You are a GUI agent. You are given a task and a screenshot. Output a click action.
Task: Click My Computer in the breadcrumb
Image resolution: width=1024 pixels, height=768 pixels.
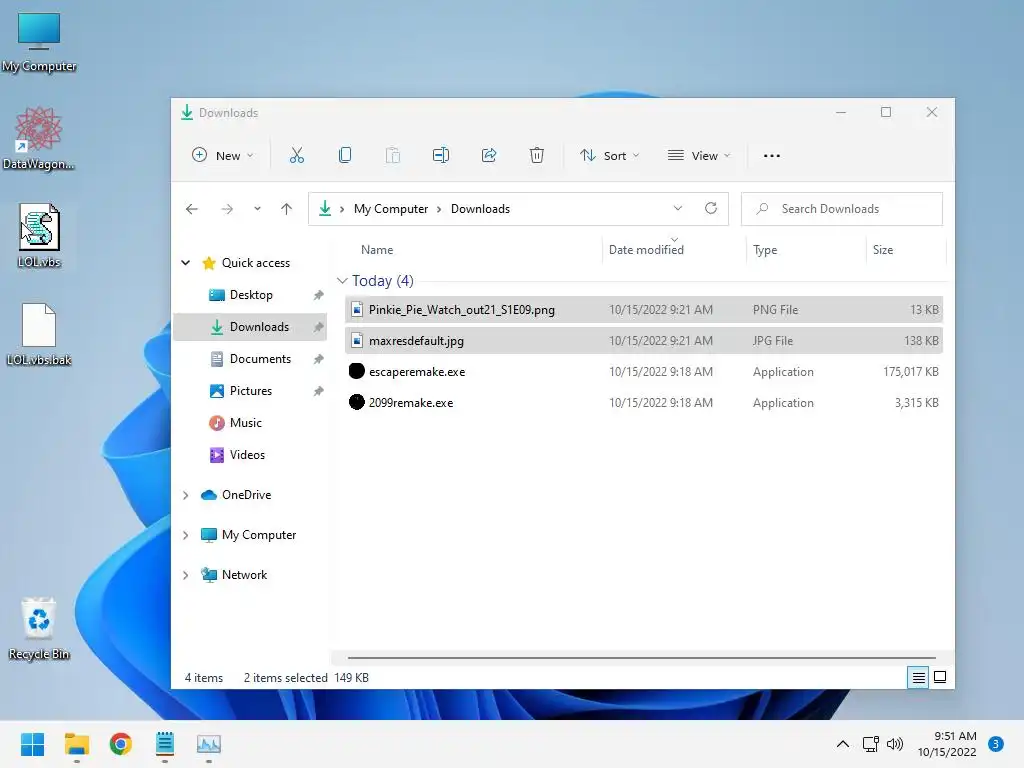pos(391,209)
